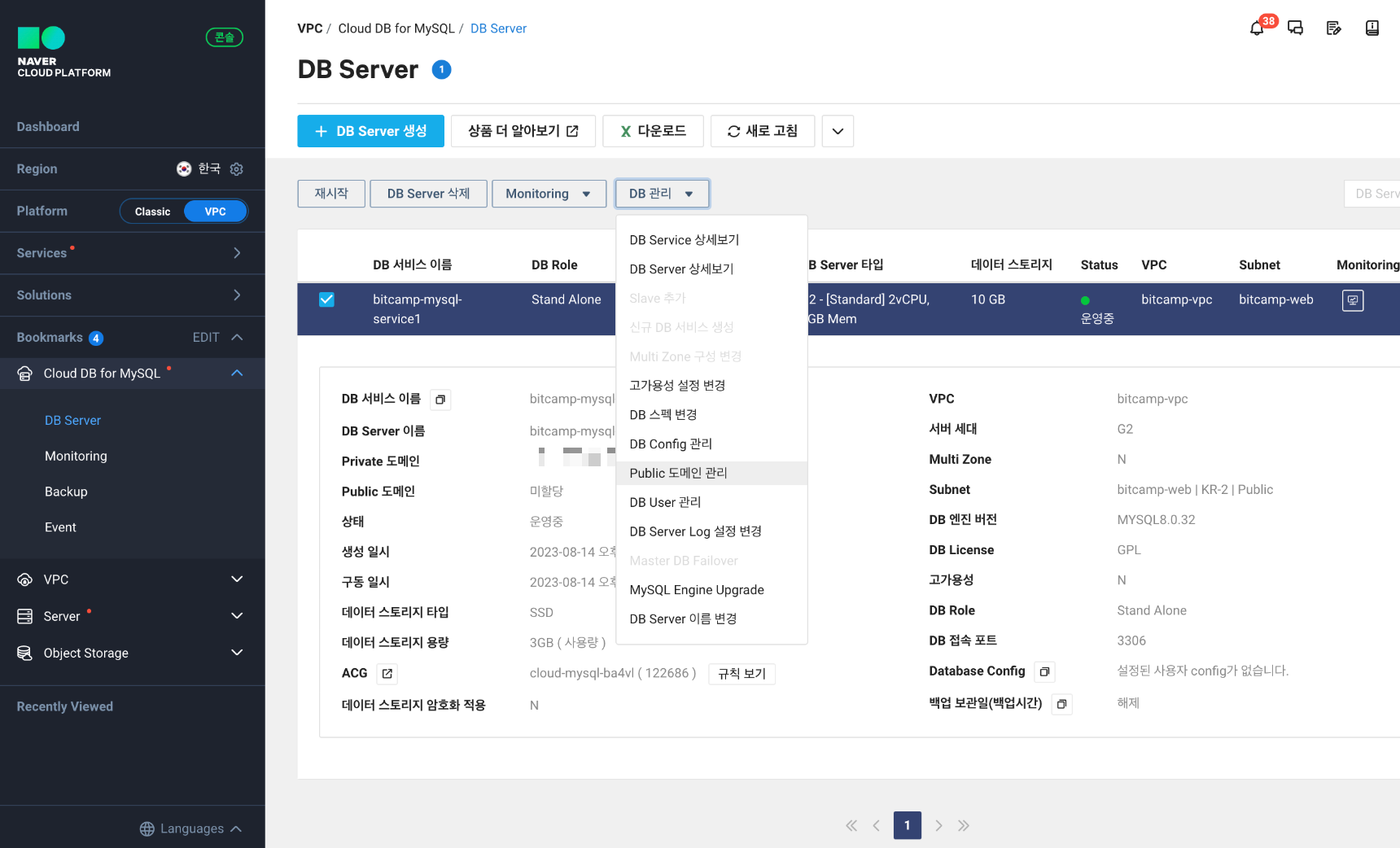Copy the Database Config value
1400x848 pixels.
1044,671
